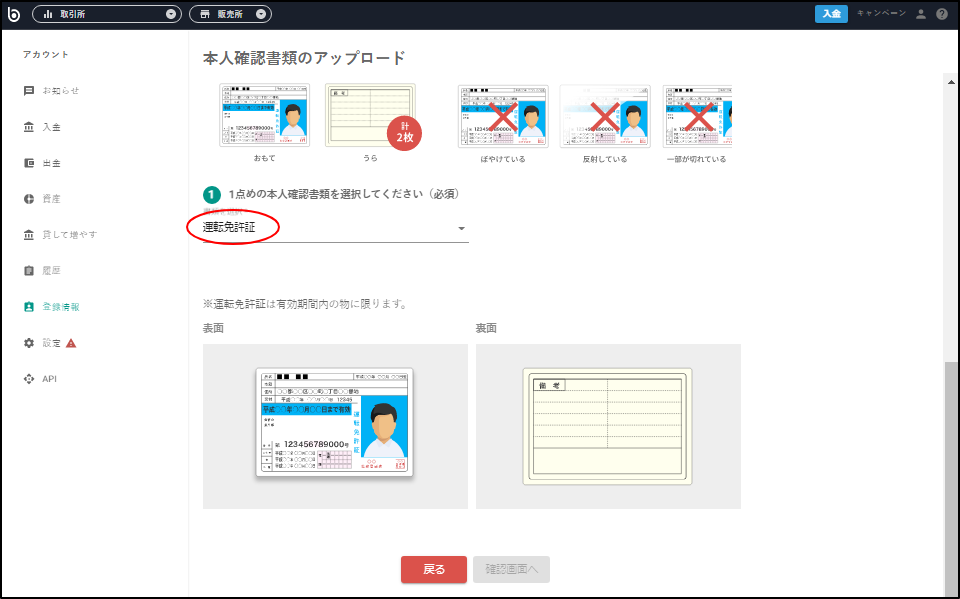Open 貸して増やす in the sidebar
Viewport: 960px width, 599px height.
[x=70, y=235]
